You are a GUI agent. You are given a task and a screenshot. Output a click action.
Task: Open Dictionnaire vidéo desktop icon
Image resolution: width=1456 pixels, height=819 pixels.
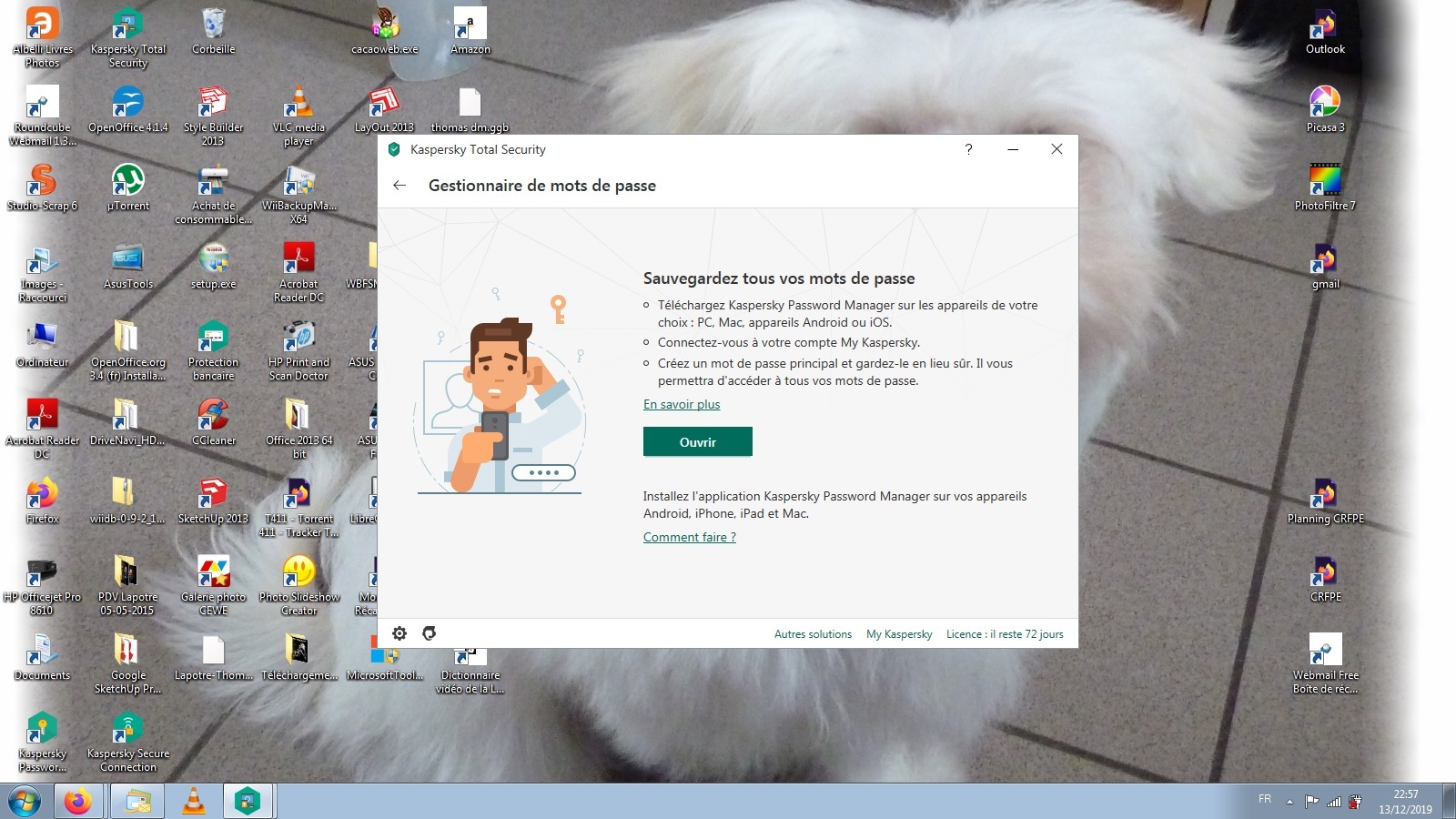470,671
